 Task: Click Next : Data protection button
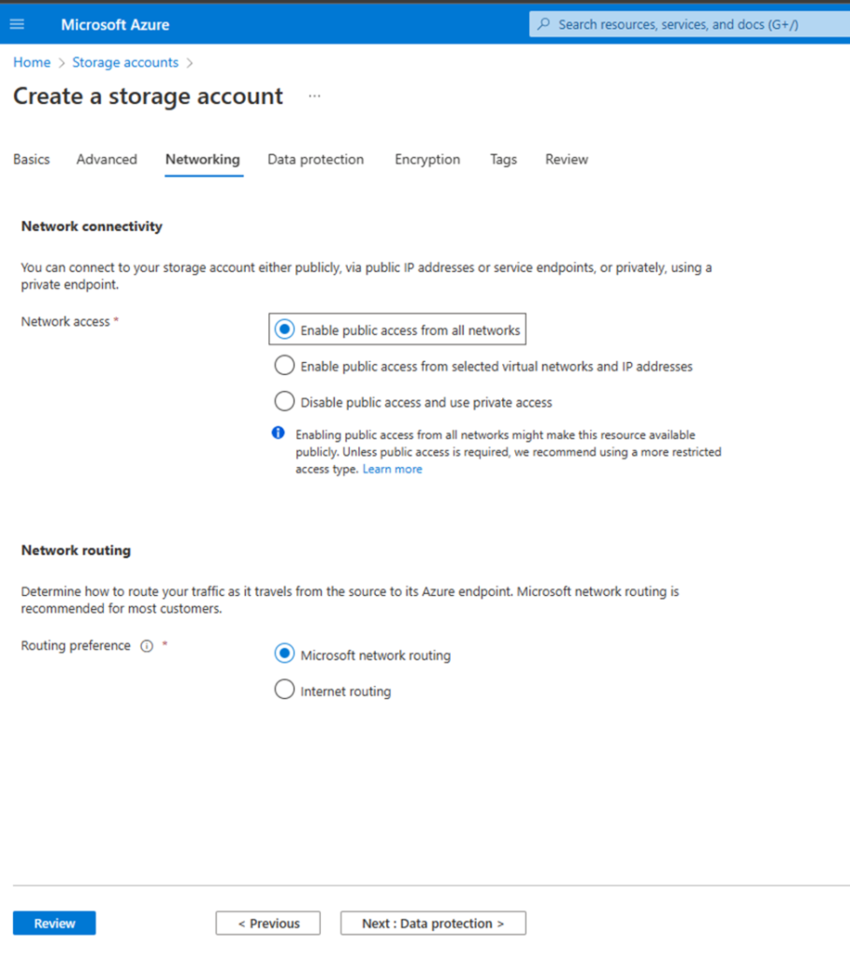tap(433, 923)
